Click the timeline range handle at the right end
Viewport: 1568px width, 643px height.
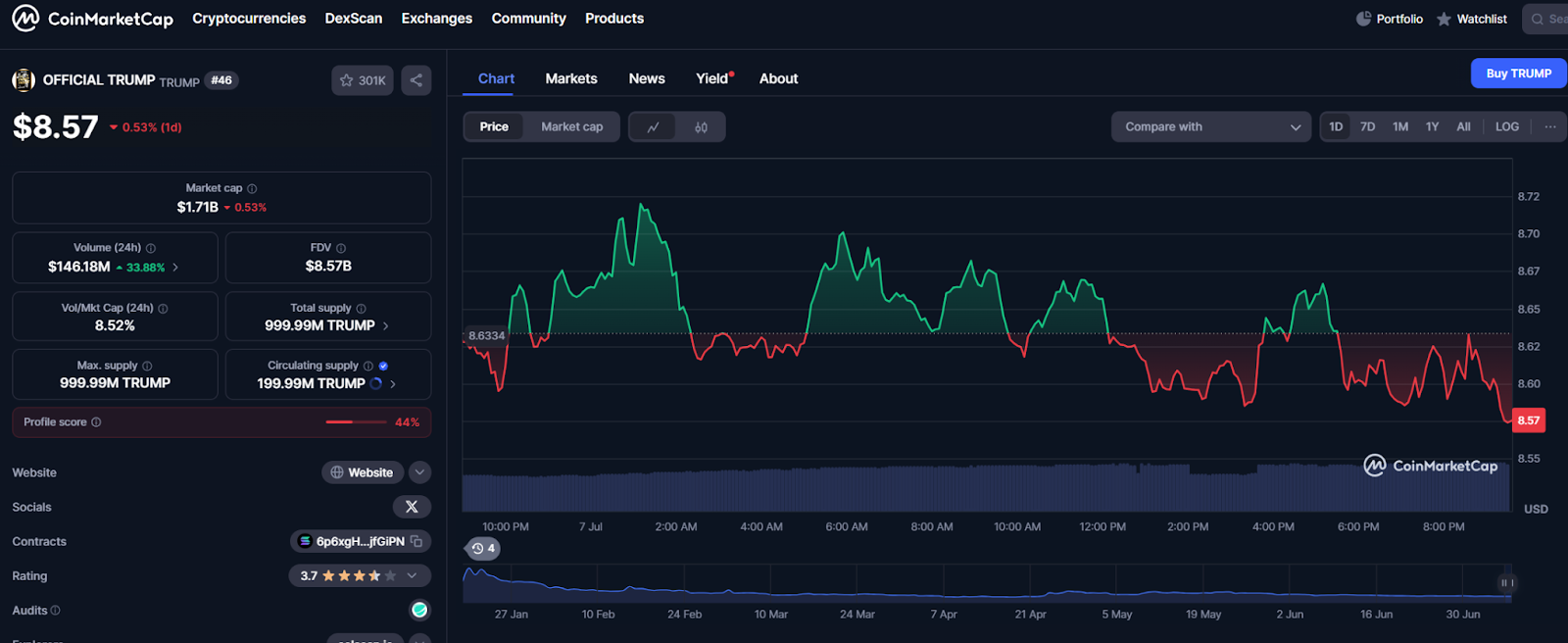point(1506,583)
